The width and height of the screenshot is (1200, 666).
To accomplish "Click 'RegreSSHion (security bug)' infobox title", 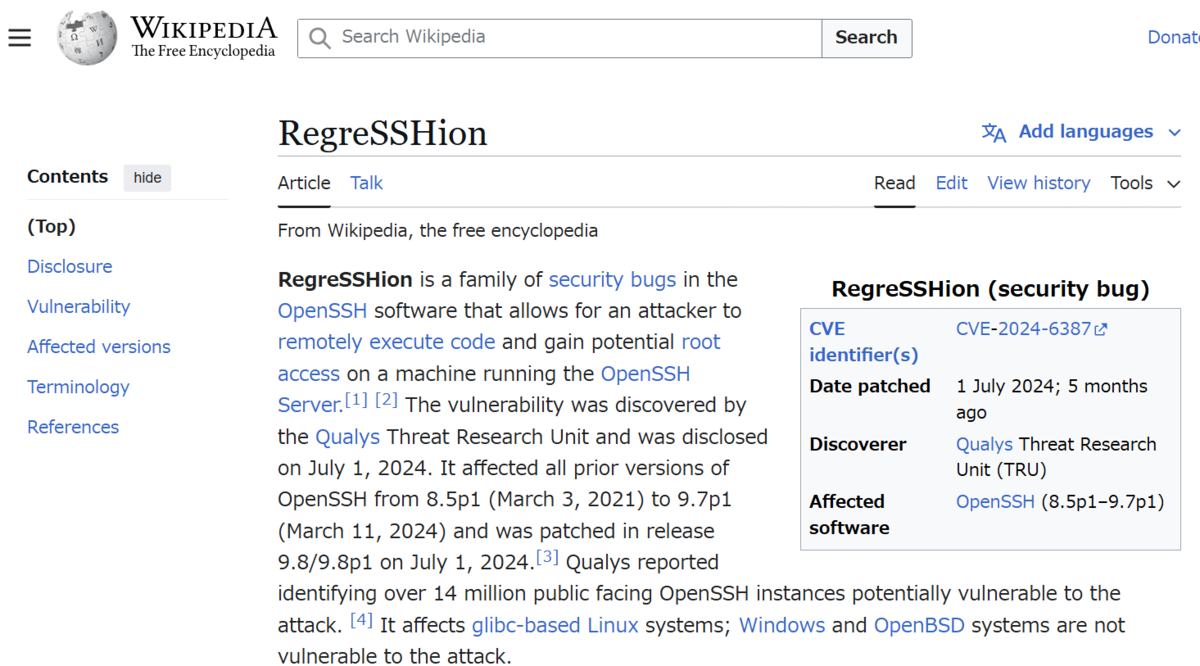I will click(990, 289).
